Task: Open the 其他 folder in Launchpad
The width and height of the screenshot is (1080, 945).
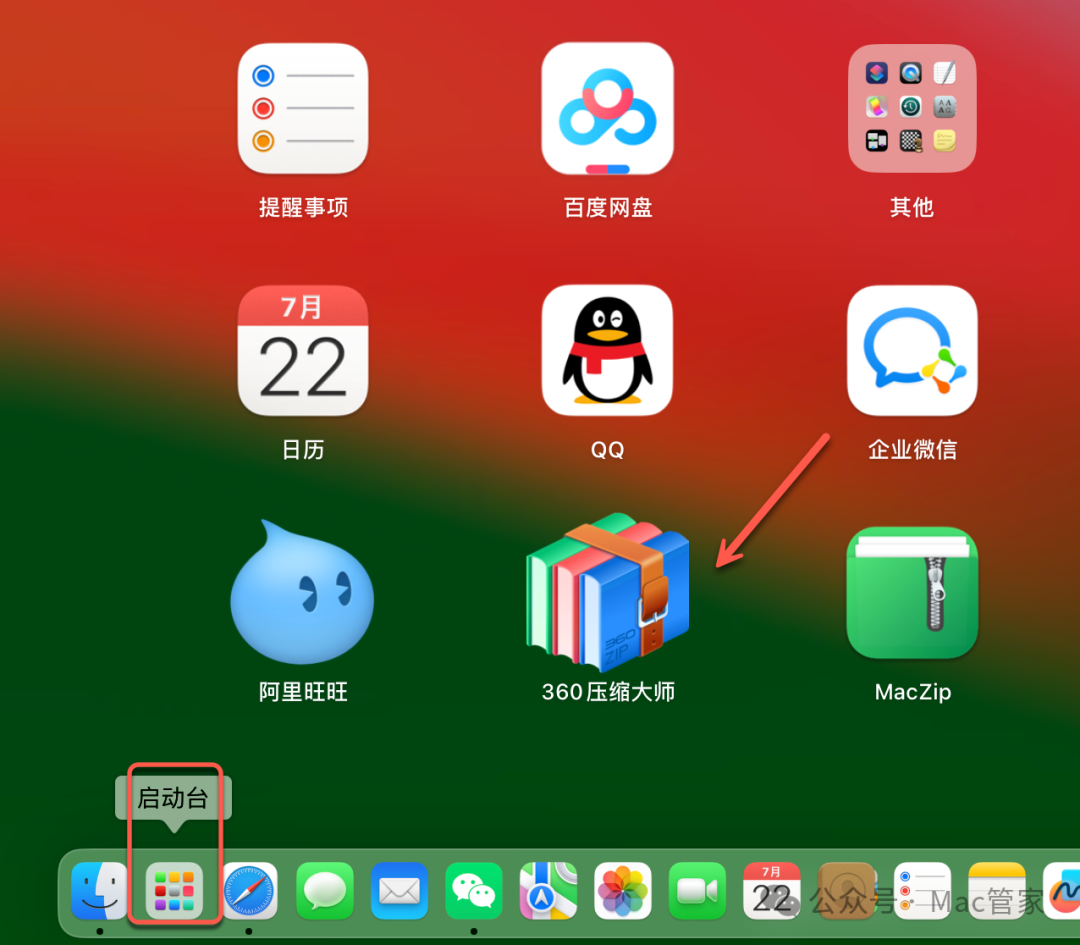Action: coord(912,109)
